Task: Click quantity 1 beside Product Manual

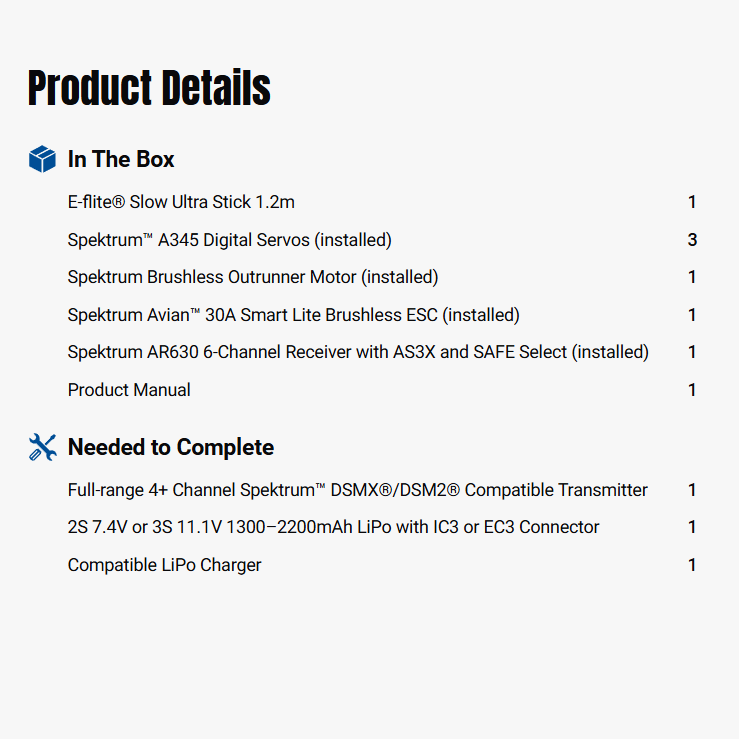Action: click(x=692, y=390)
